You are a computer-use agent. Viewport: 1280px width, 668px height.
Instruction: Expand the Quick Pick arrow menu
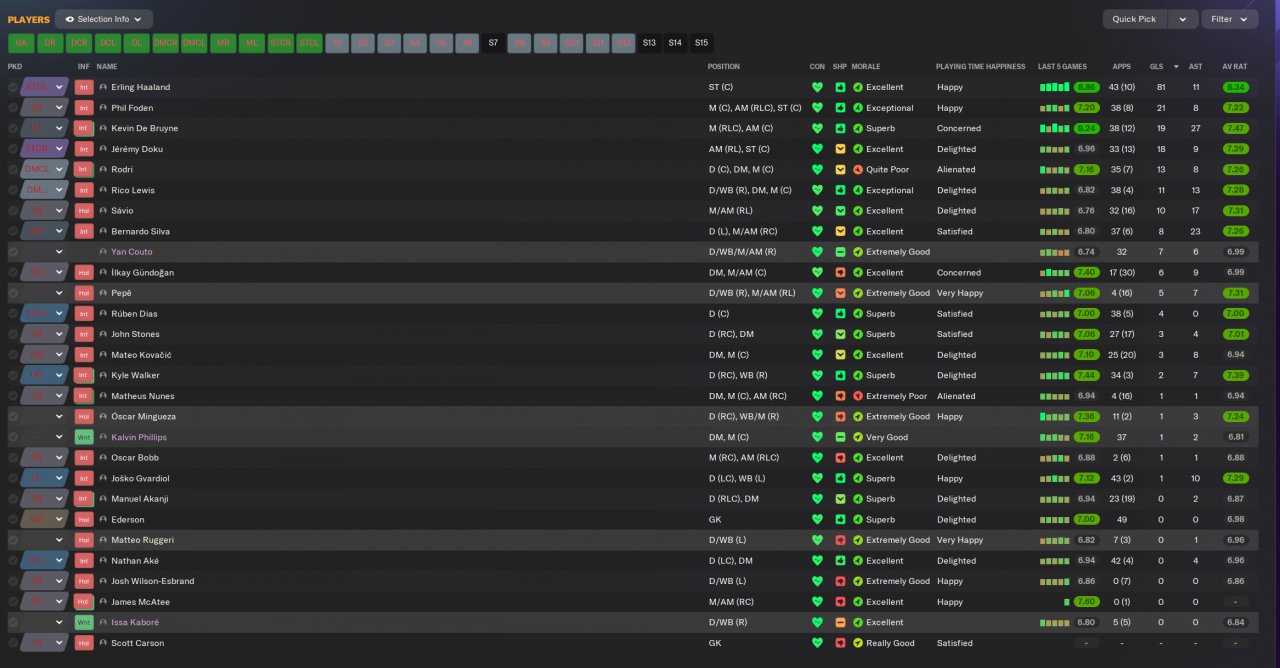(x=1183, y=19)
